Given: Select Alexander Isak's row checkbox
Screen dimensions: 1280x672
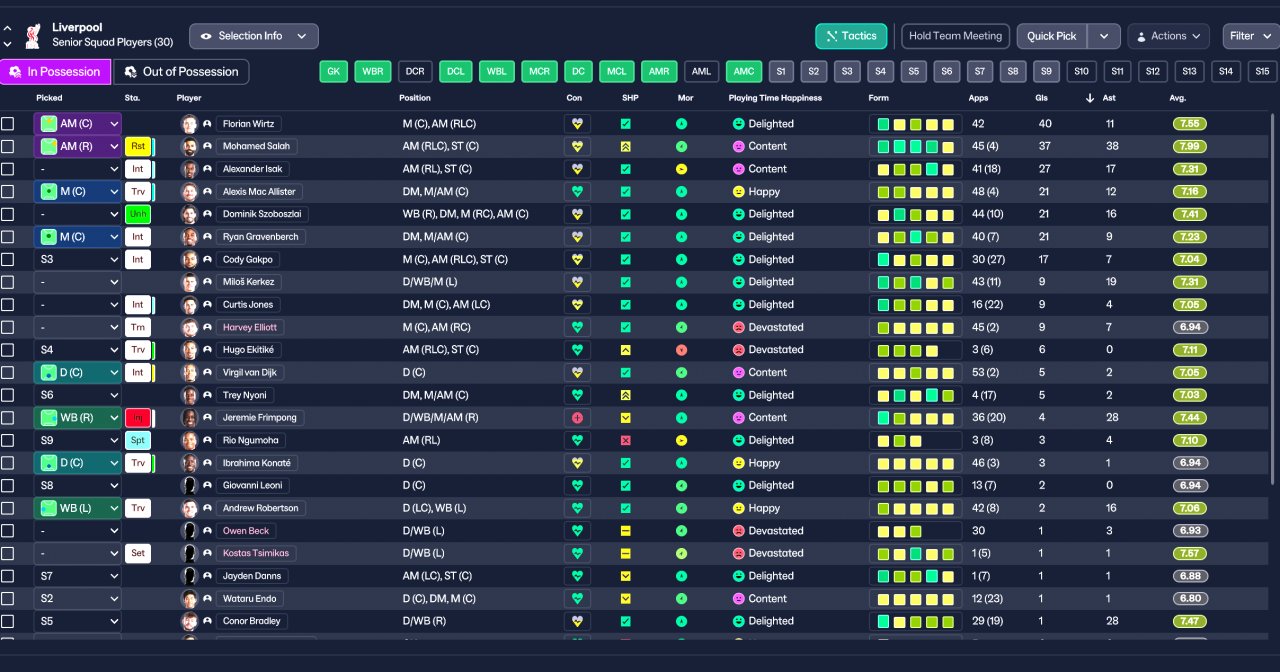Looking at the screenshot, I should 8,169.
